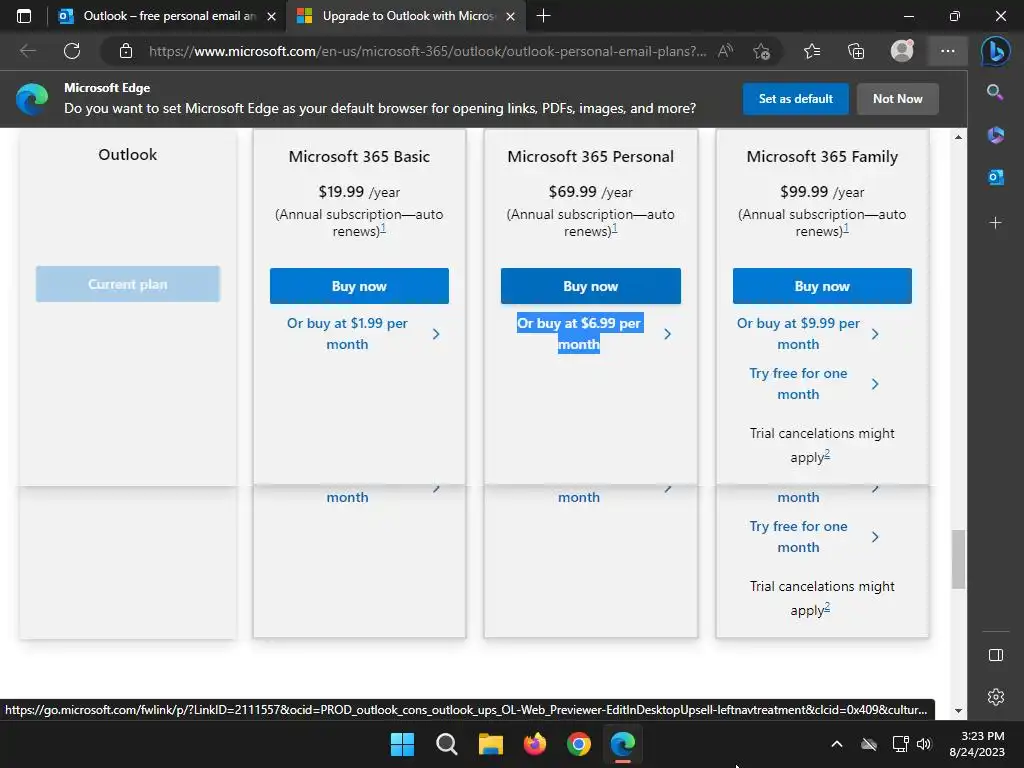Image resolution: width=1024 pixels, height=768 pixels.
Task: Click the Microsoft 365 Basic heading
Action: pyautogui.click(x=359, y=157)
